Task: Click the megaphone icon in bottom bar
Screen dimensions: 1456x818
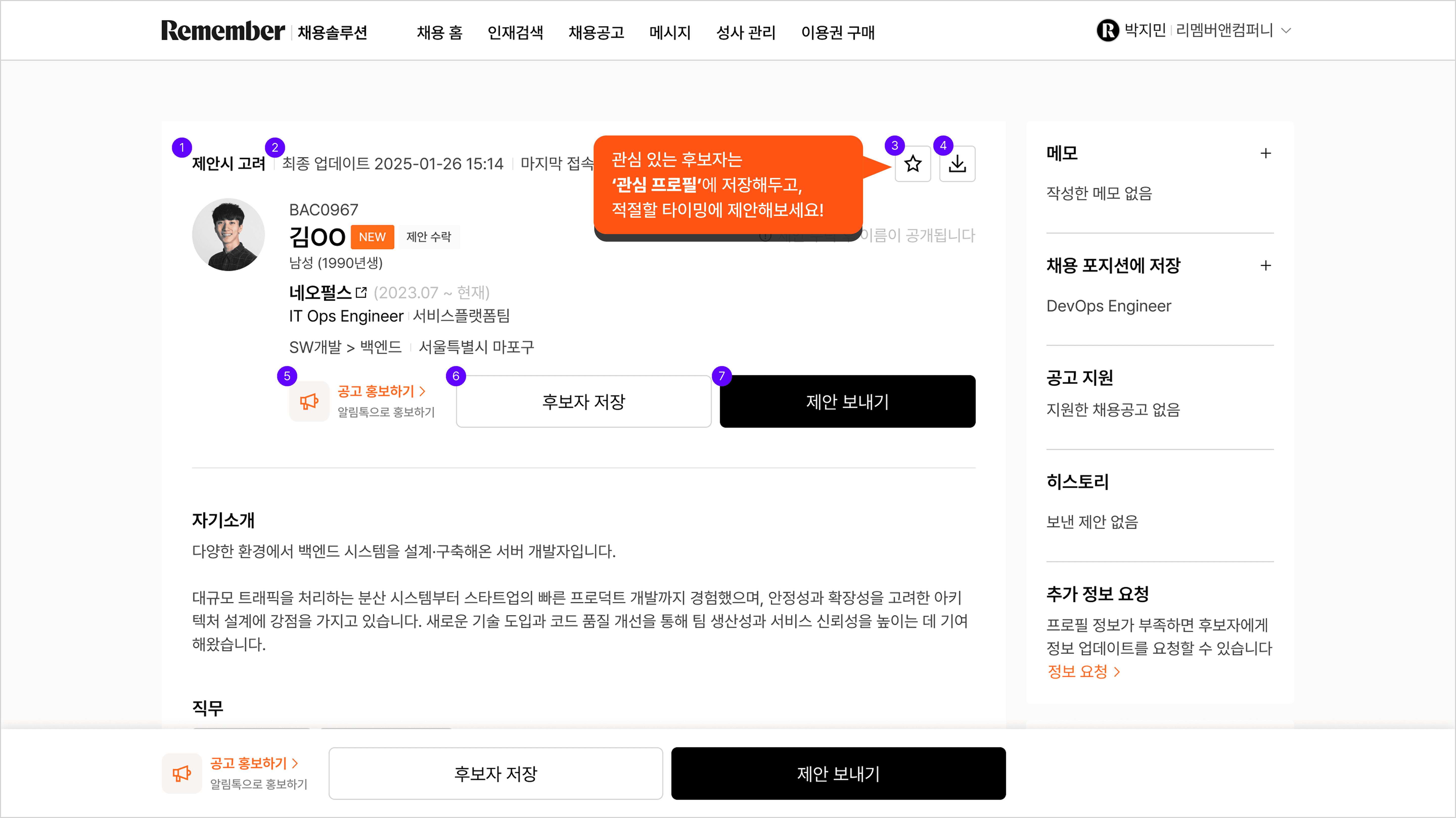Action: 181,773
